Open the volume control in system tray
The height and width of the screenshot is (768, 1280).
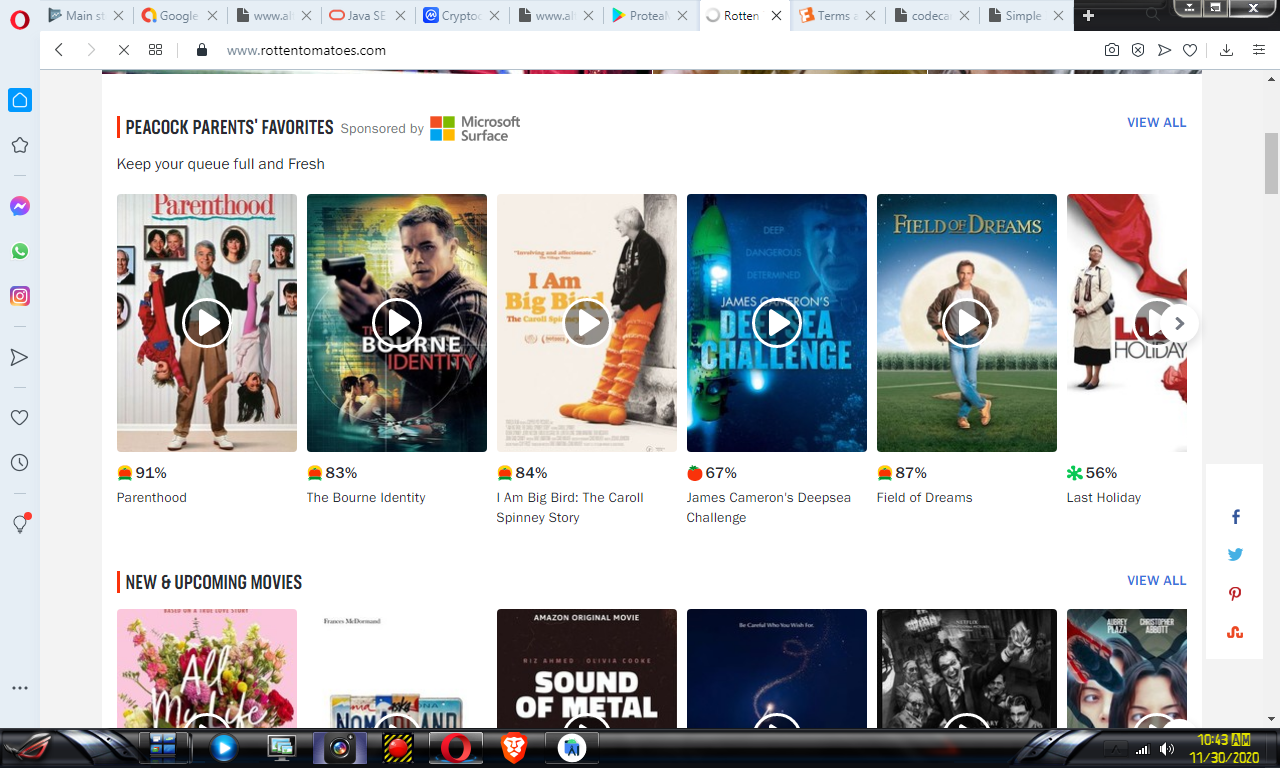click(x=1167, y=749)
